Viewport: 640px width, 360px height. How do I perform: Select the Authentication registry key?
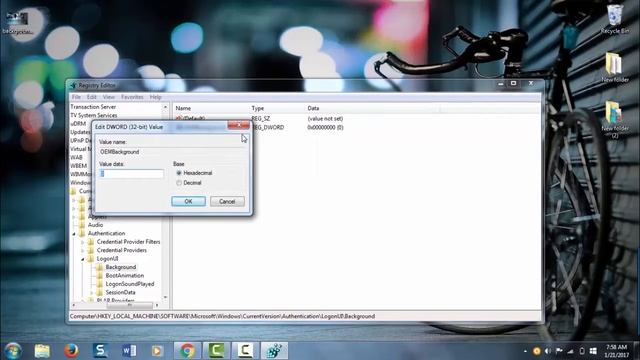(107, 233)
